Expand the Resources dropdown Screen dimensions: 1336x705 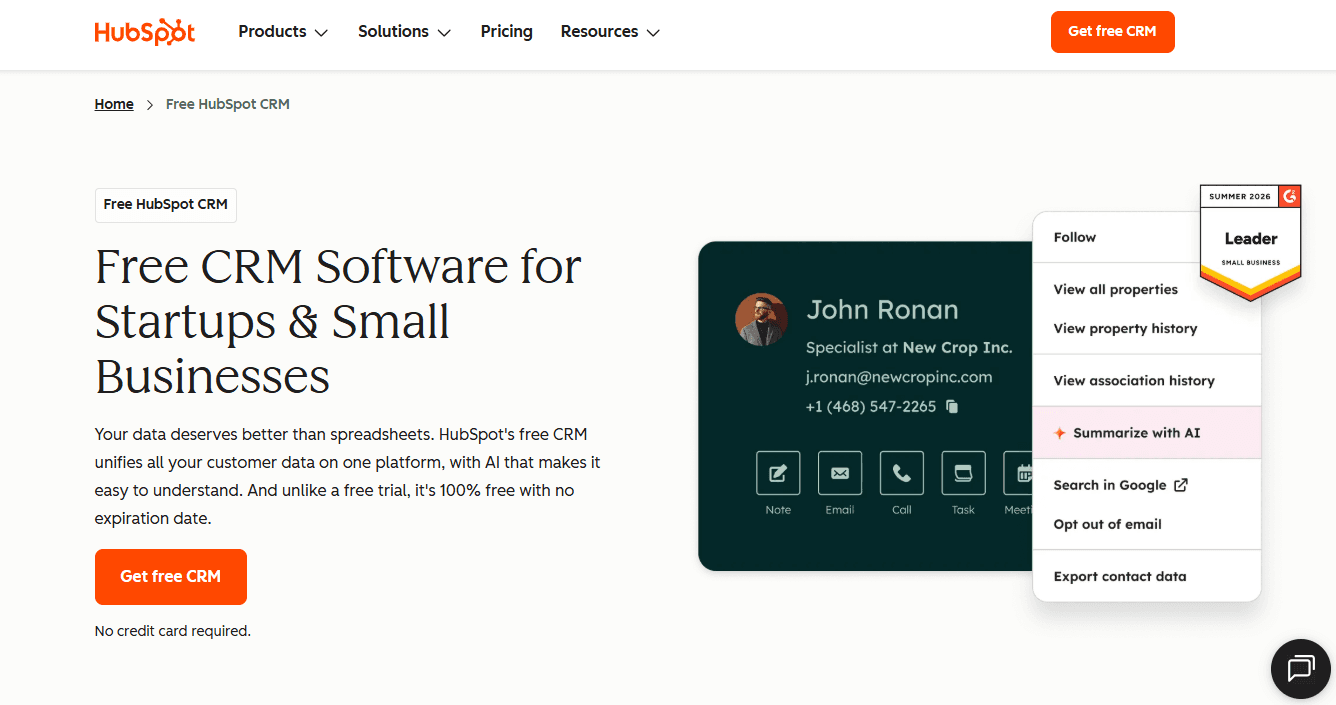pyautogui.click(x=611, y=32)
